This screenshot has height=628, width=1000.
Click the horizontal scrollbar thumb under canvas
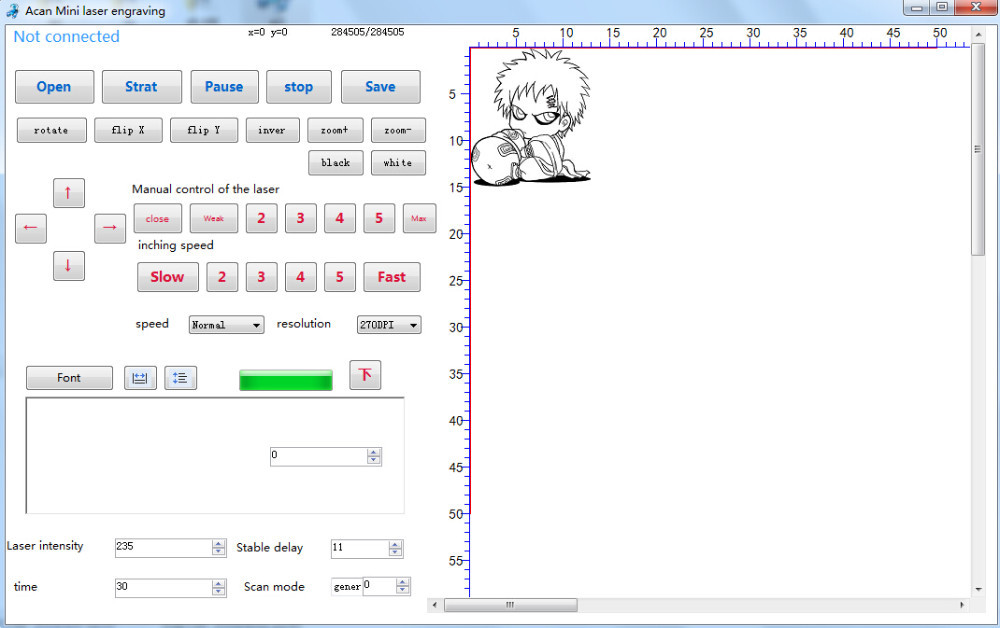(x=510, y=604)
